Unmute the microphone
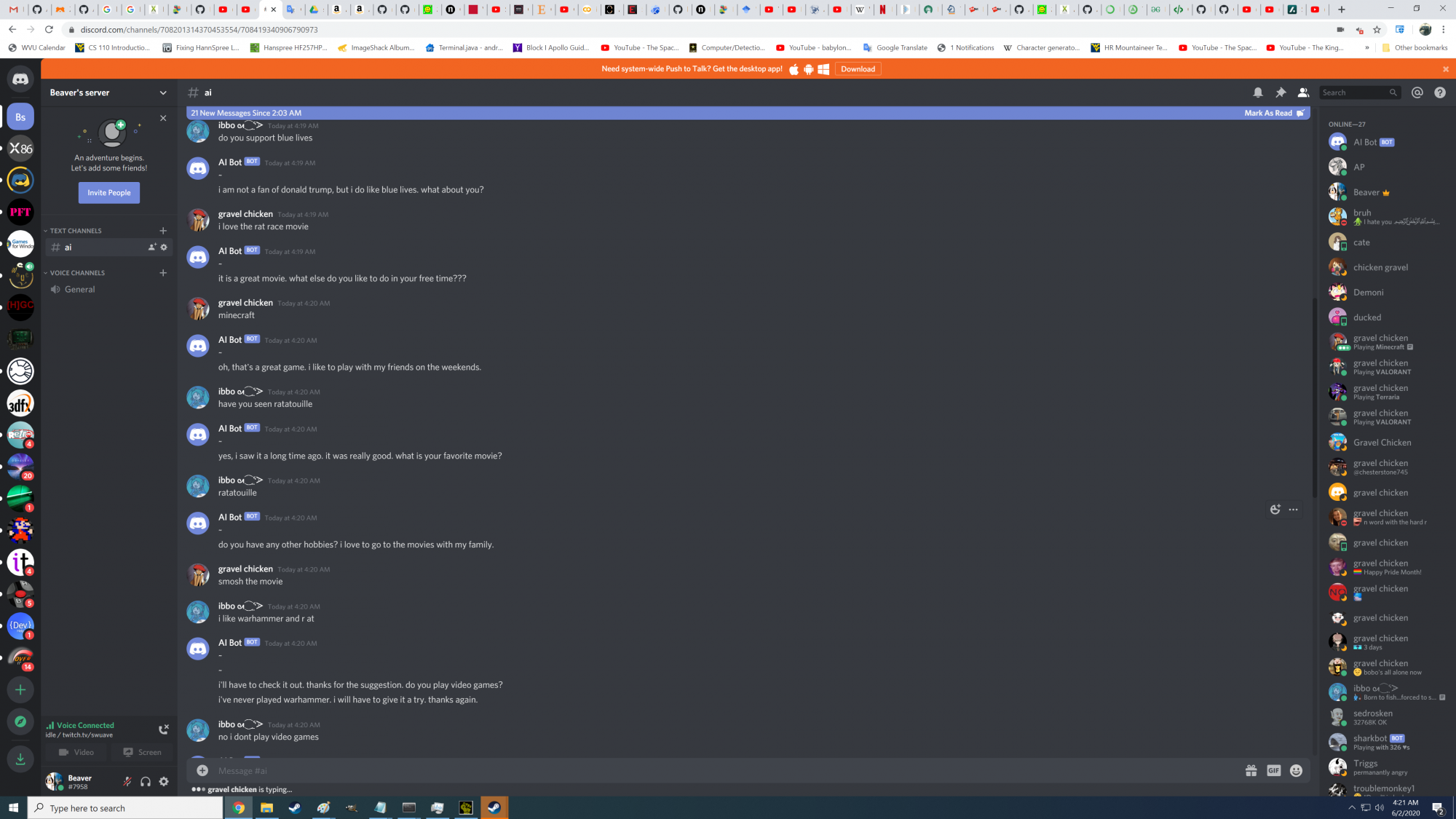Image resolution: width=1456 pixels, height=819 pixels. [x=127, y=781]
